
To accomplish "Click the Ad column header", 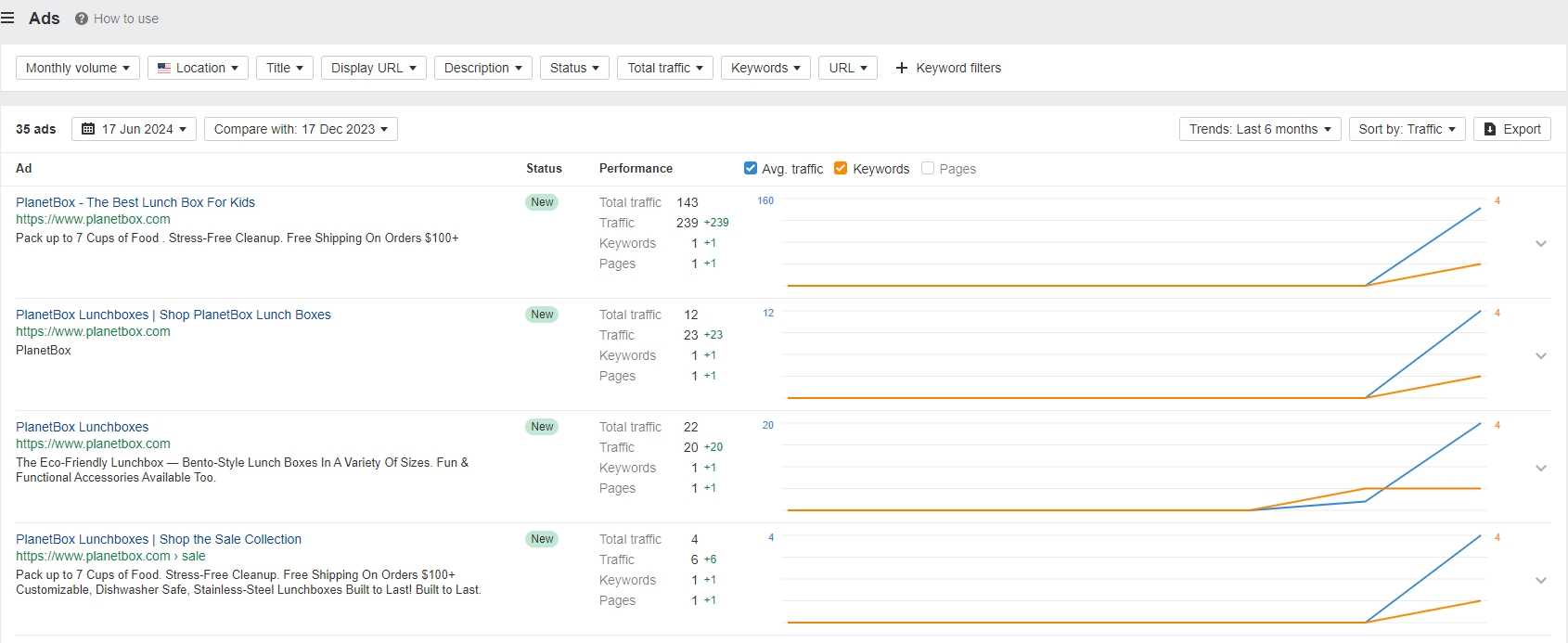I will (x=24, y=168).
